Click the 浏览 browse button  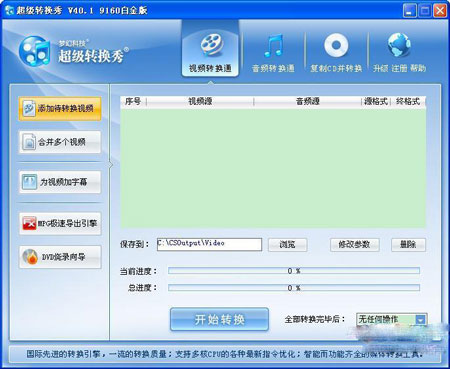(x=287, y=245)
